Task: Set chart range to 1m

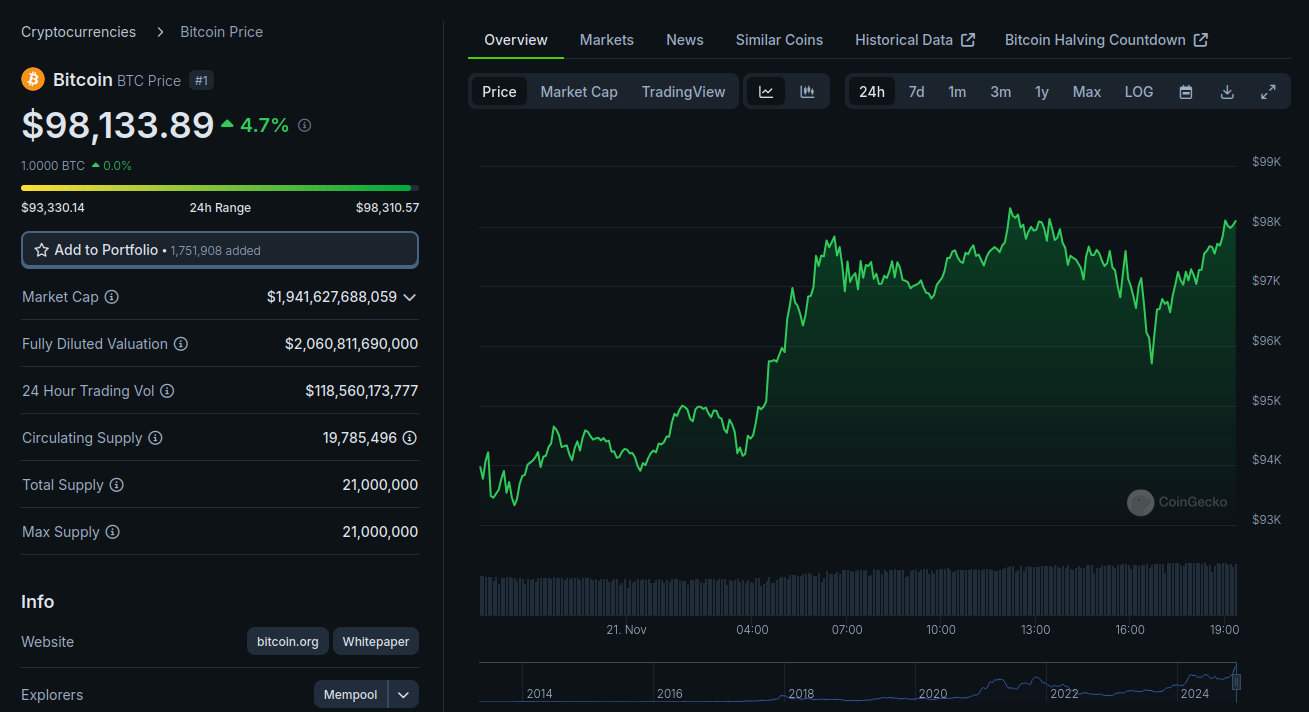Action: pos(957,92)
